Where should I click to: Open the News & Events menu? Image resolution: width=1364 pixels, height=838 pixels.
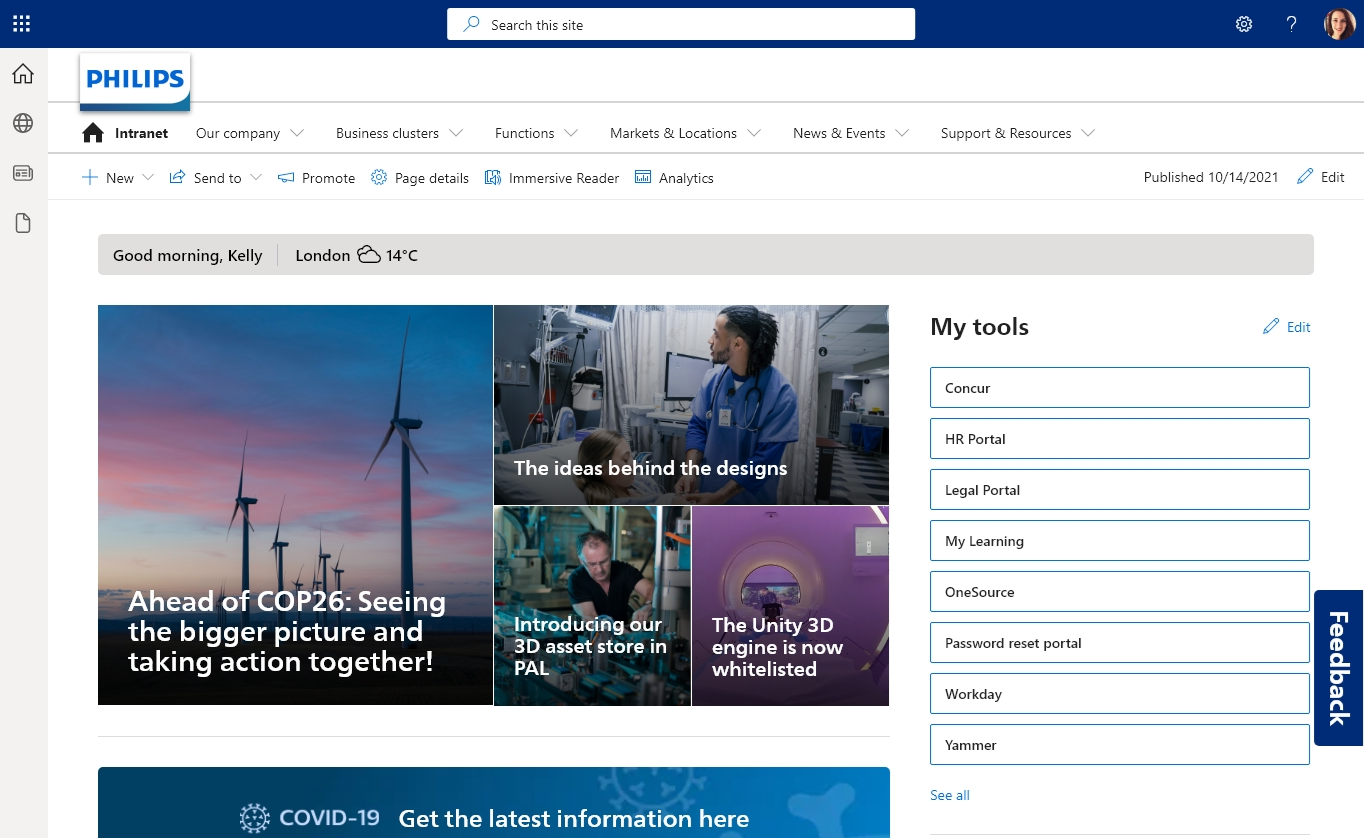click(839, 133)
